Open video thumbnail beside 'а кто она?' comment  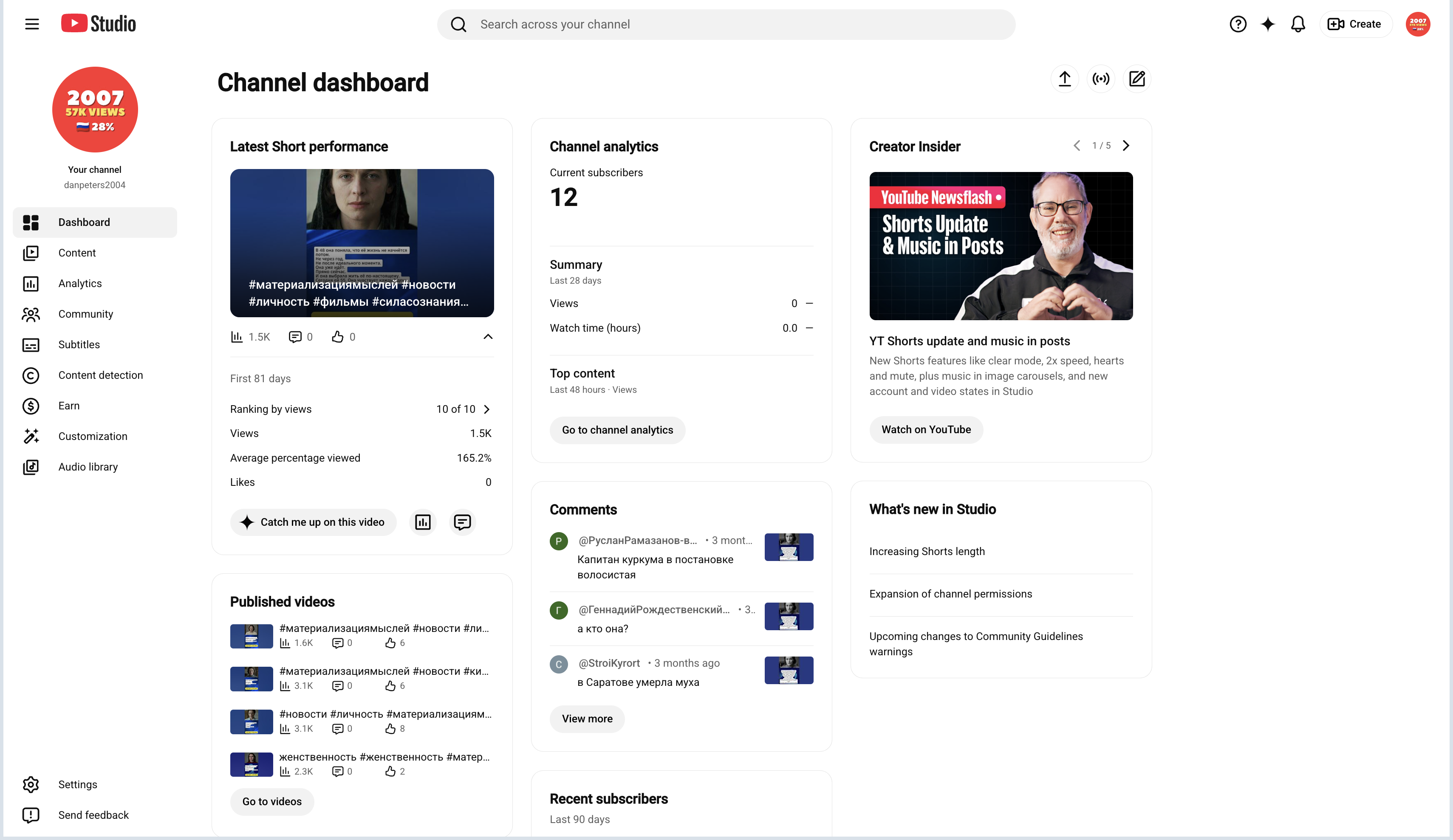[789, 616]
